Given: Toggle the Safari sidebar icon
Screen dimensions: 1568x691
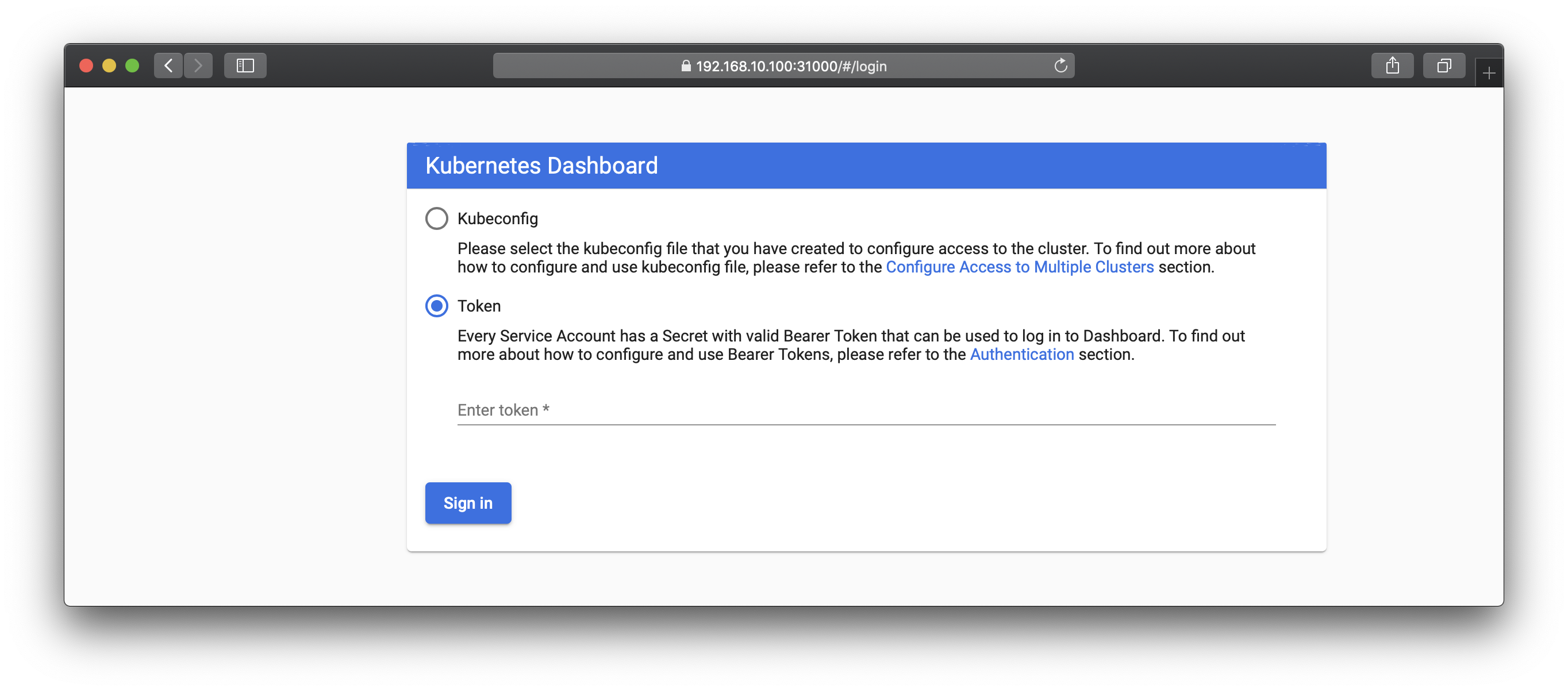Looking at the screenshot, I should (x=245, y=66).
